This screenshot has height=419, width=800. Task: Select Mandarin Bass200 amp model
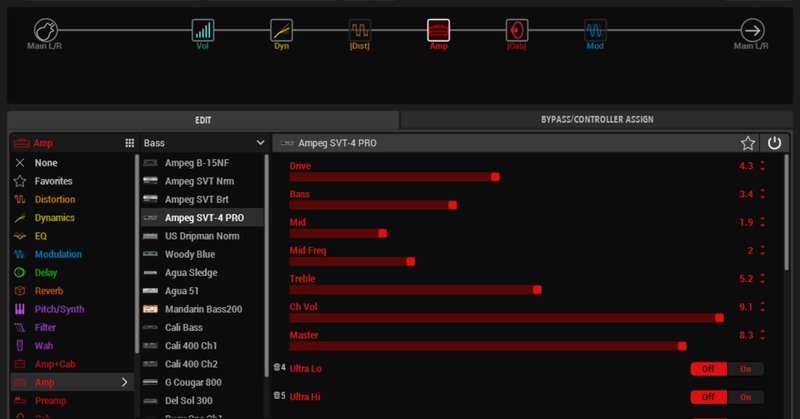[x=203, y=309]
